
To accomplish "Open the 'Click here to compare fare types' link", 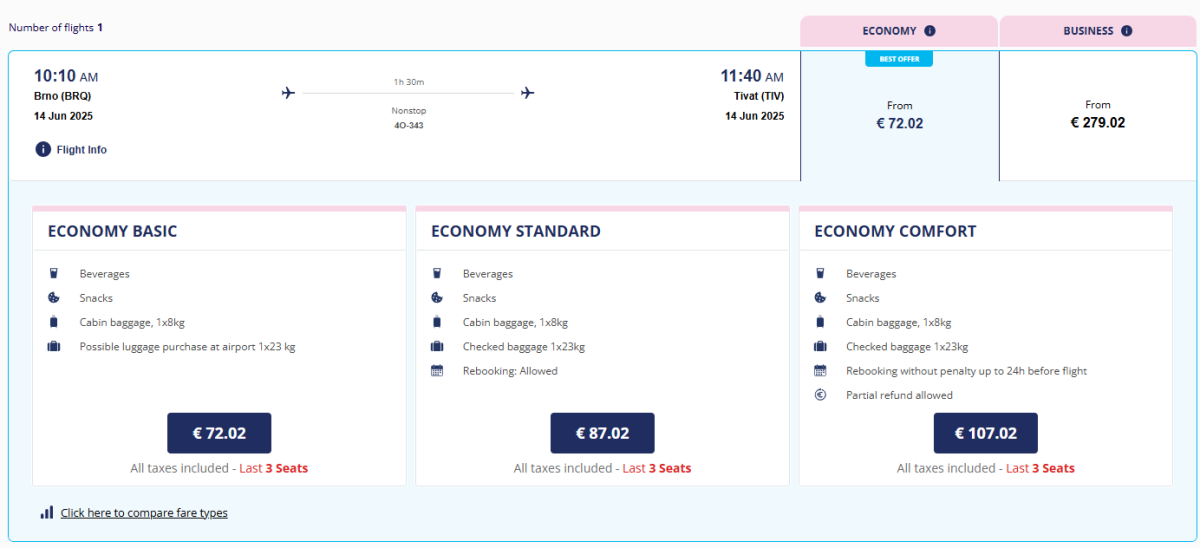I will point(144,513).
